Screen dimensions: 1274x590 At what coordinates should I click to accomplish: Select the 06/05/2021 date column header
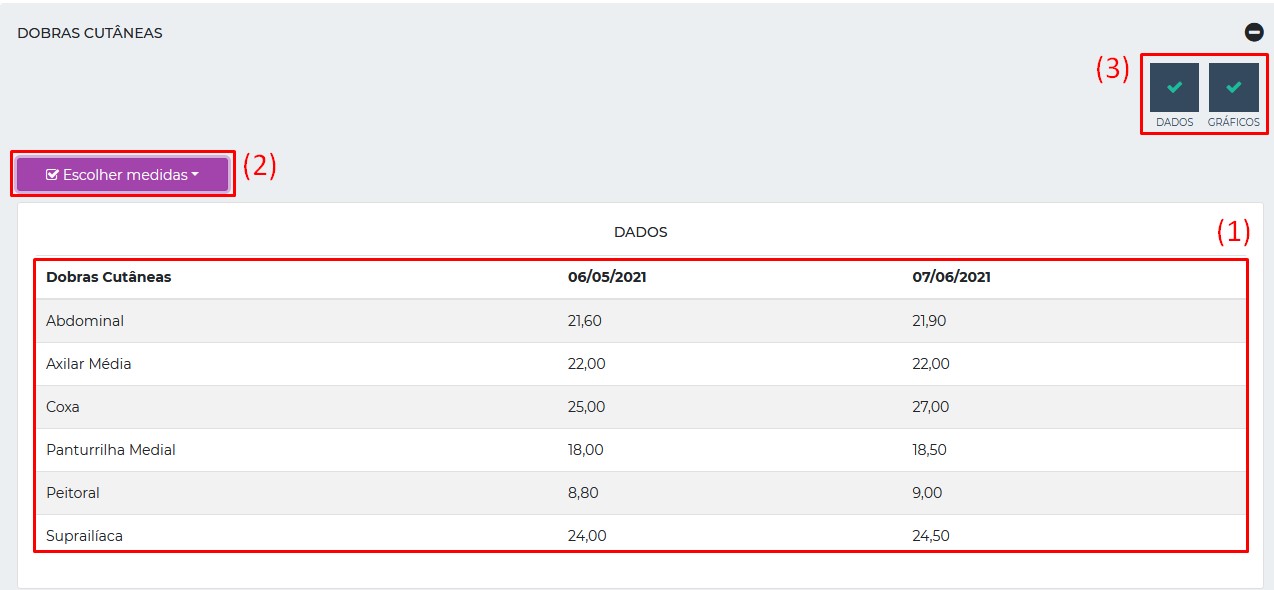click(x=607, y=277)
